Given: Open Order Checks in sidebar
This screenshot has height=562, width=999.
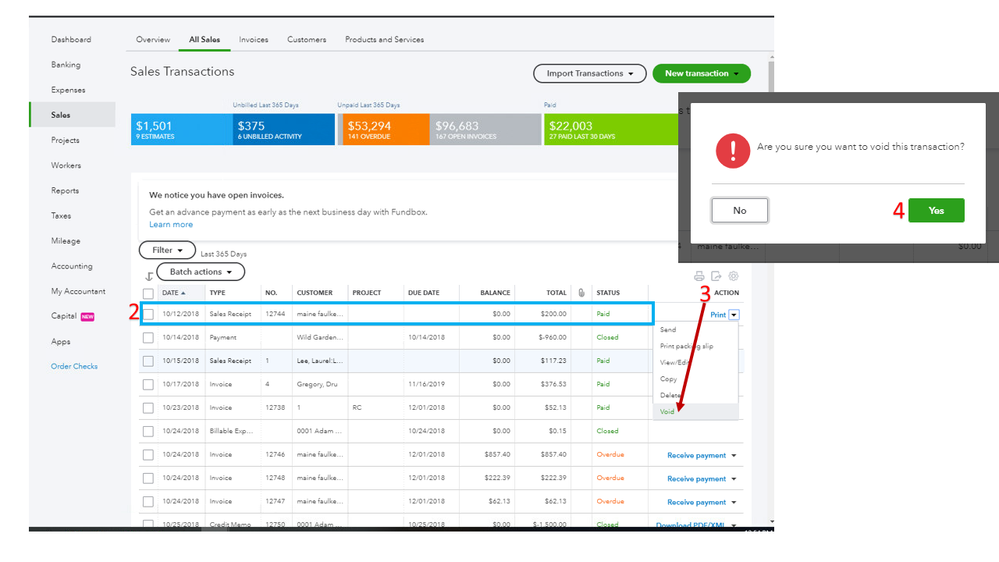Looking at the screenshot, I should pos(75,366).
